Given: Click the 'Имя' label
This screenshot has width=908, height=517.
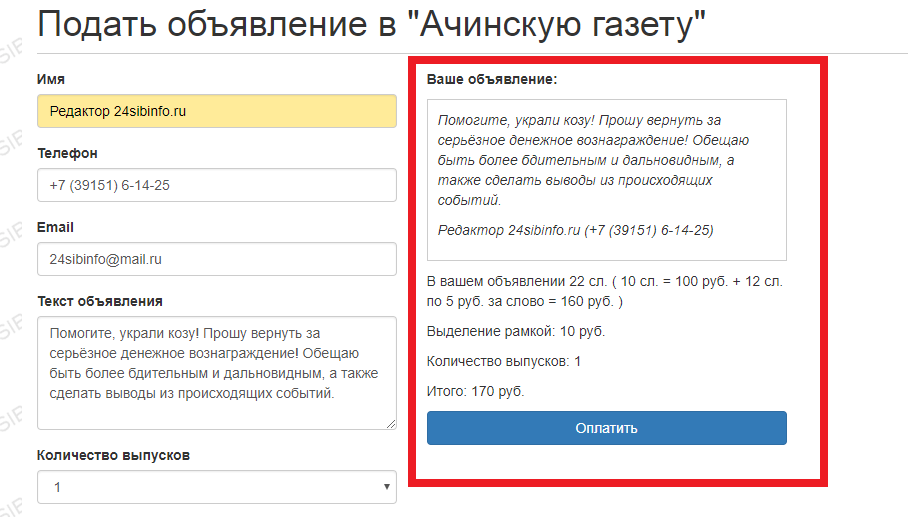Looking at the screenshot, I should (50, 79).
